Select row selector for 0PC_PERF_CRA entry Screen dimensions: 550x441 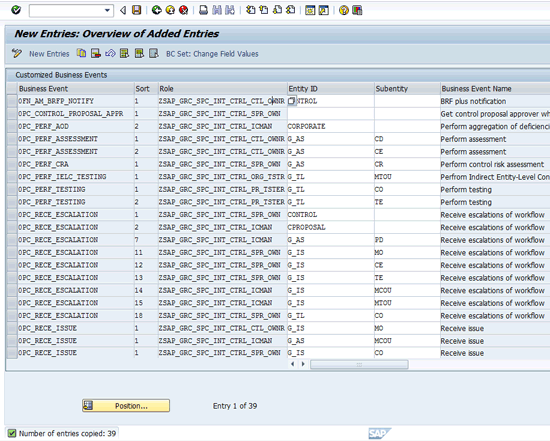(12, 164)
